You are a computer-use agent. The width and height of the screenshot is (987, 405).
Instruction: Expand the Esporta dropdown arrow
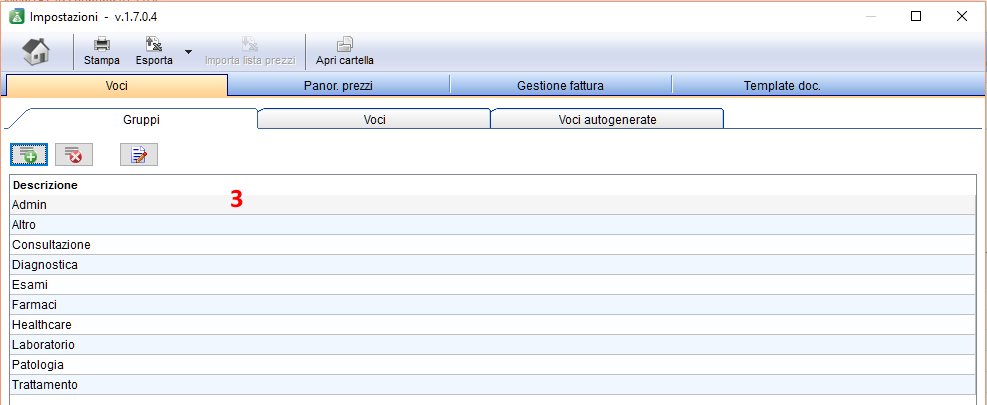[188, 52]
